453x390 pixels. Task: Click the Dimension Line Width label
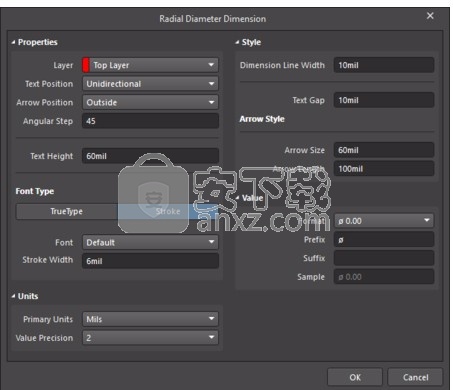[x=282, y=65]
